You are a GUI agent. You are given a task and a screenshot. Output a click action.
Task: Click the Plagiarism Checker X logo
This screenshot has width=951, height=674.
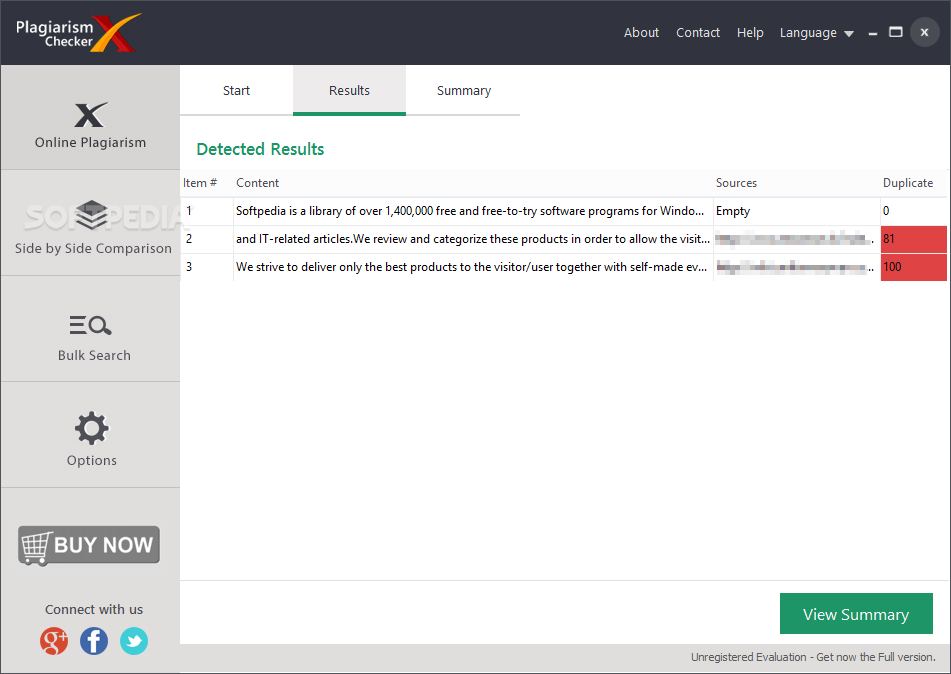(x=78, y=33)
